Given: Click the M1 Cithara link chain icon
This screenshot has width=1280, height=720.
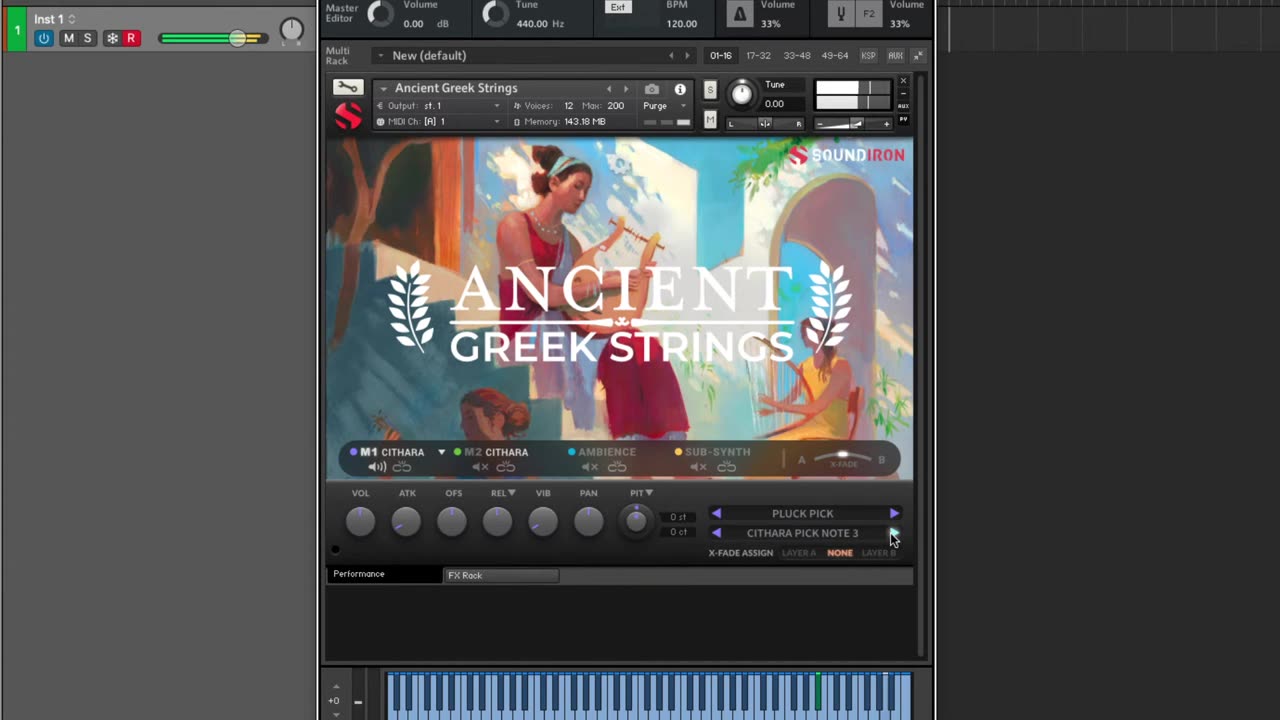Looking at the screenshot, I should tap(402, 467).
